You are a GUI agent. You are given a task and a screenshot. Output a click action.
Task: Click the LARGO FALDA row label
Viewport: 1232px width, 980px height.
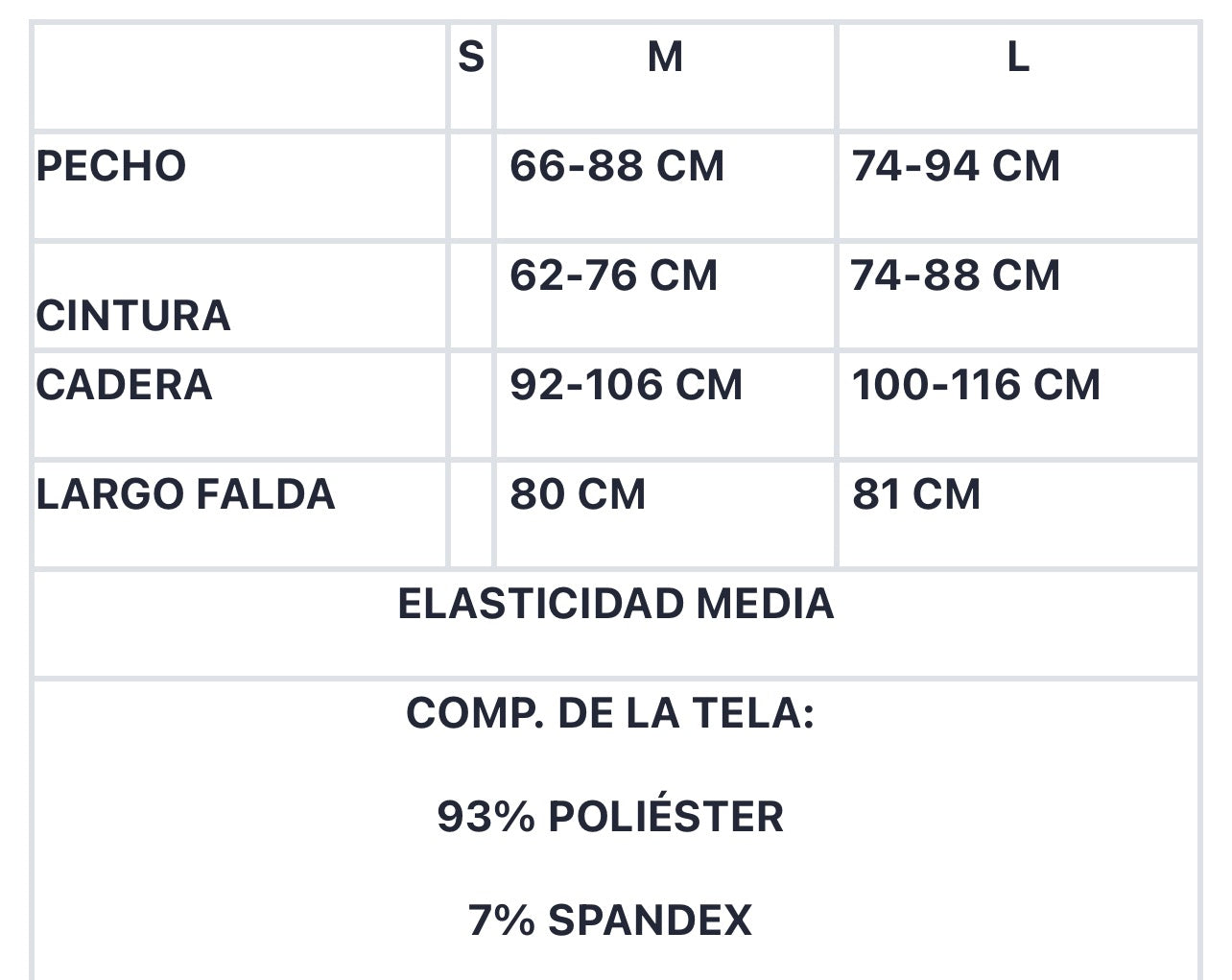[x=185, y=494]
